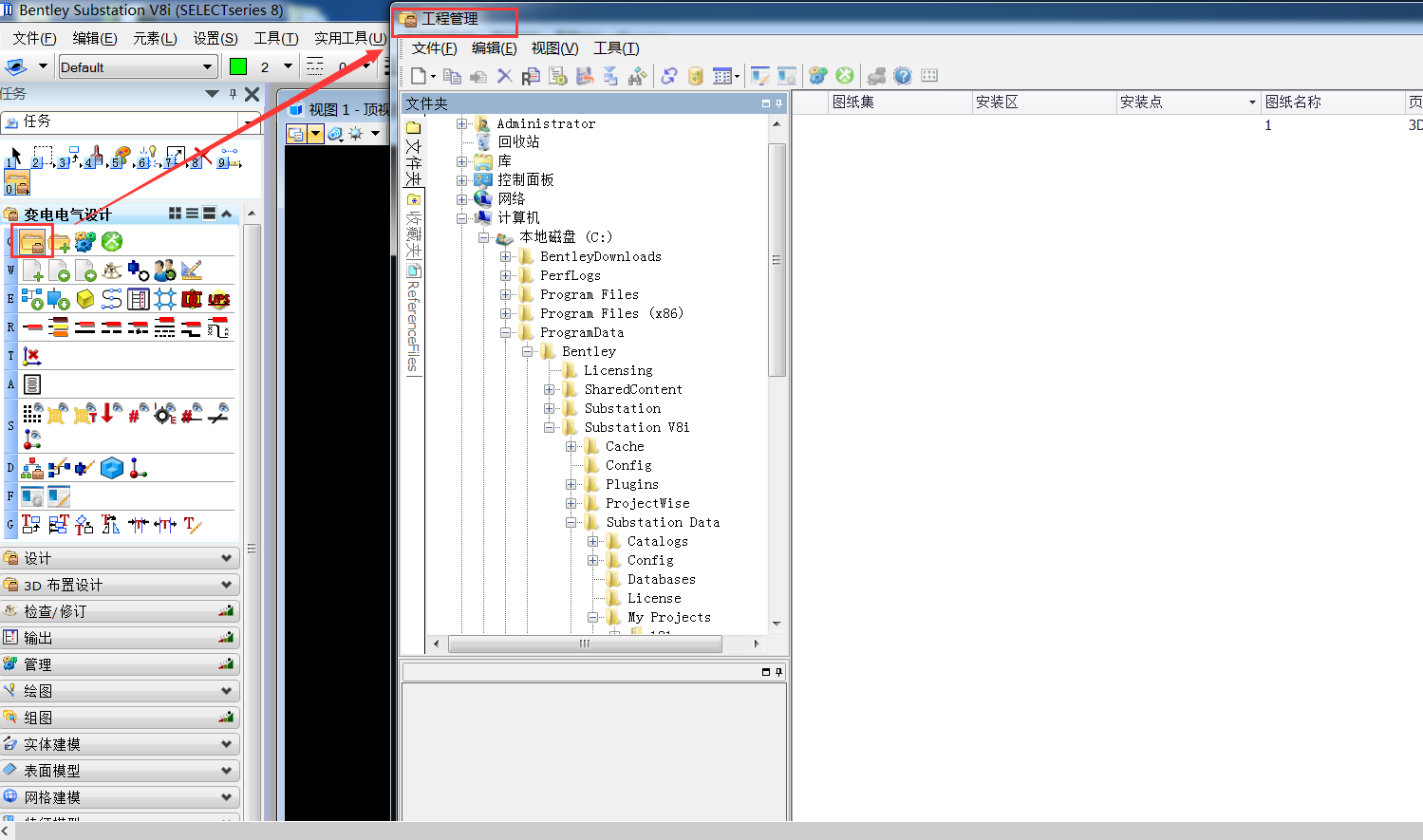Click the 图纸名称 column header
The image size is (1423, 840).
click(1293, 102)
